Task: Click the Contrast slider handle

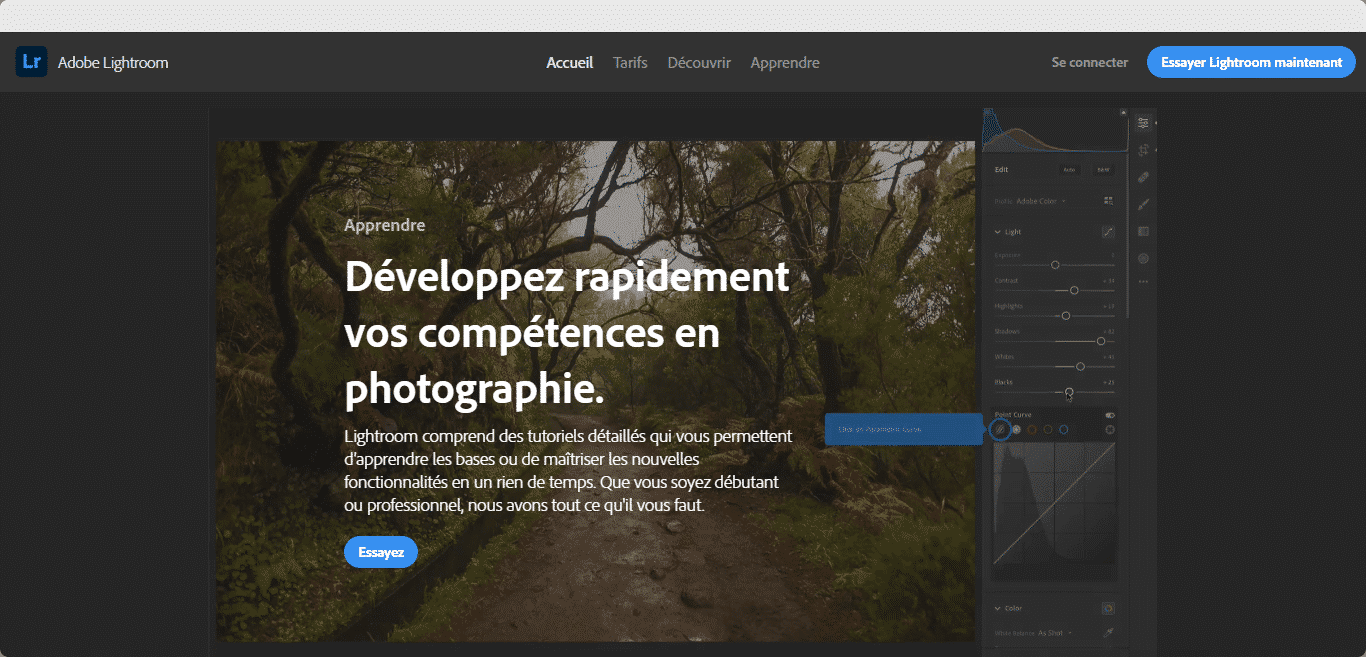Action: point(1074,290)
